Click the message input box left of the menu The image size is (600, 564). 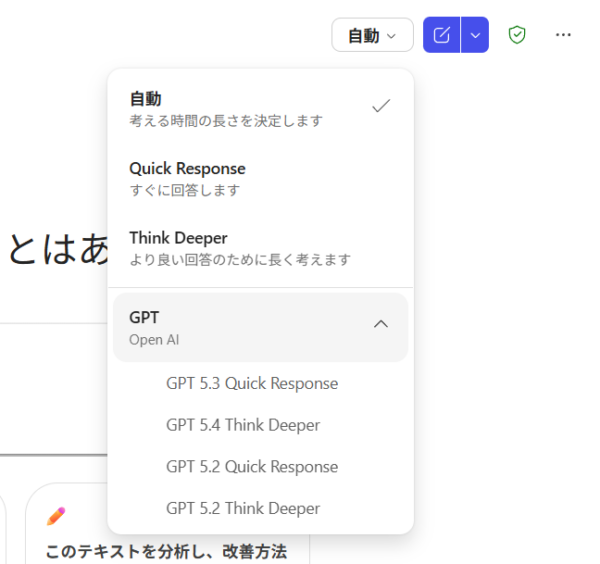(x=50, y=390)
